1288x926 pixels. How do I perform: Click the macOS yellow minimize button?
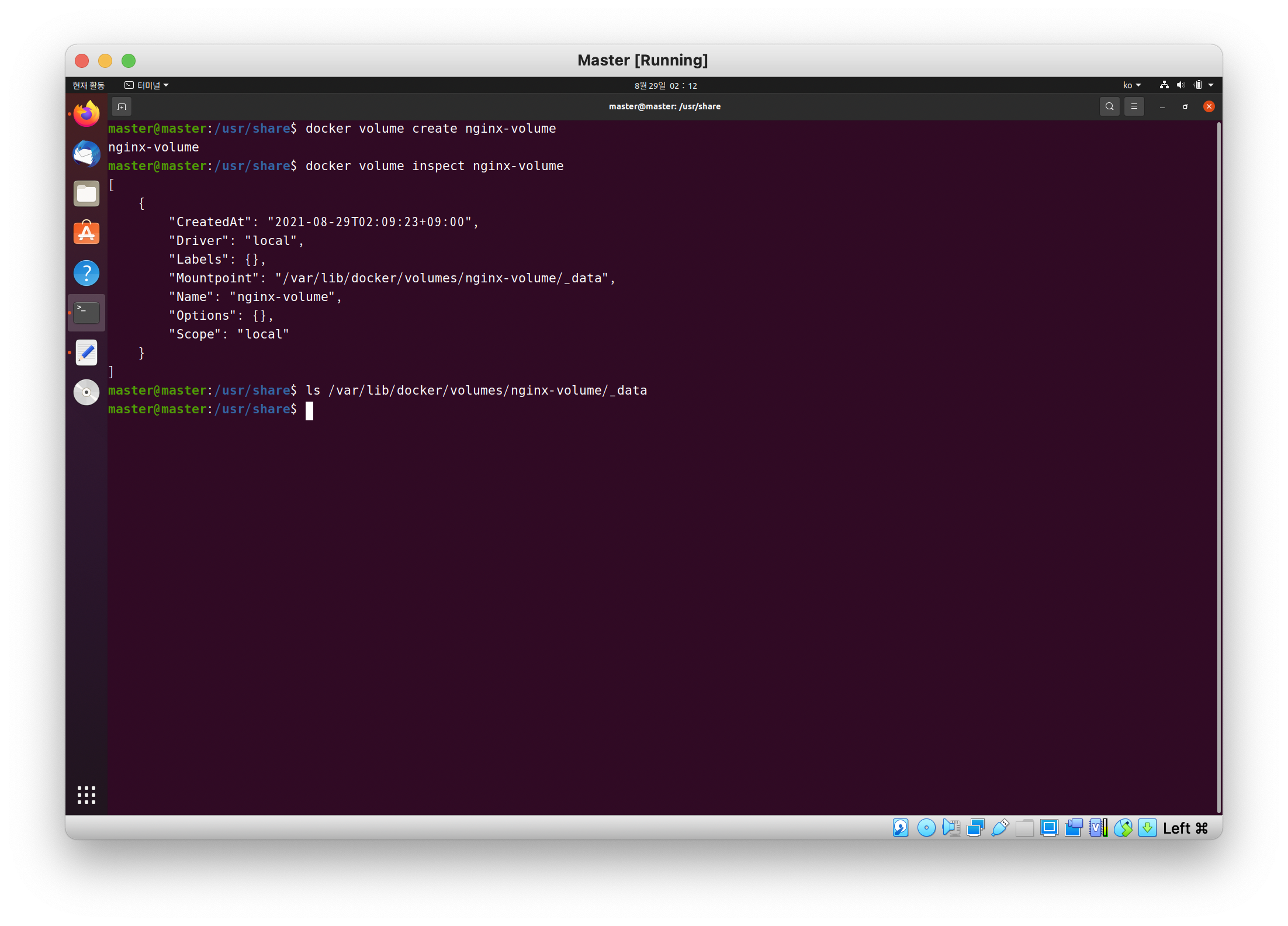(x=105, y=61)
